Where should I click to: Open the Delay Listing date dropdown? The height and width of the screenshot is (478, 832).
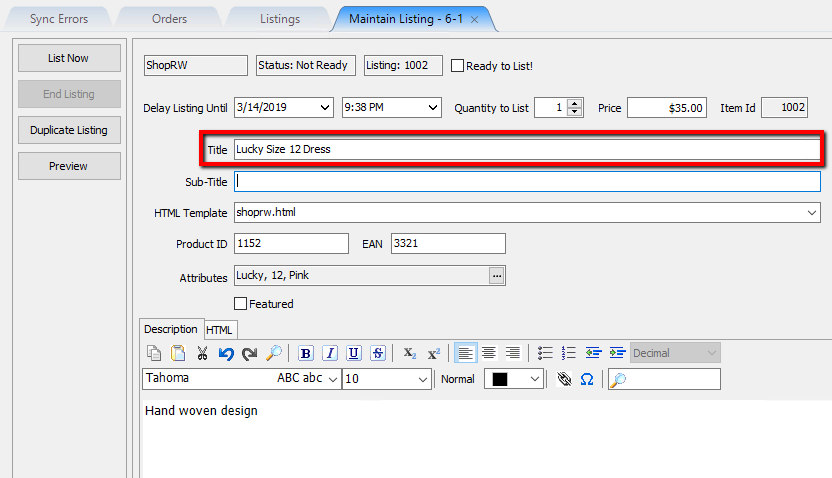[x=325, y=108]
